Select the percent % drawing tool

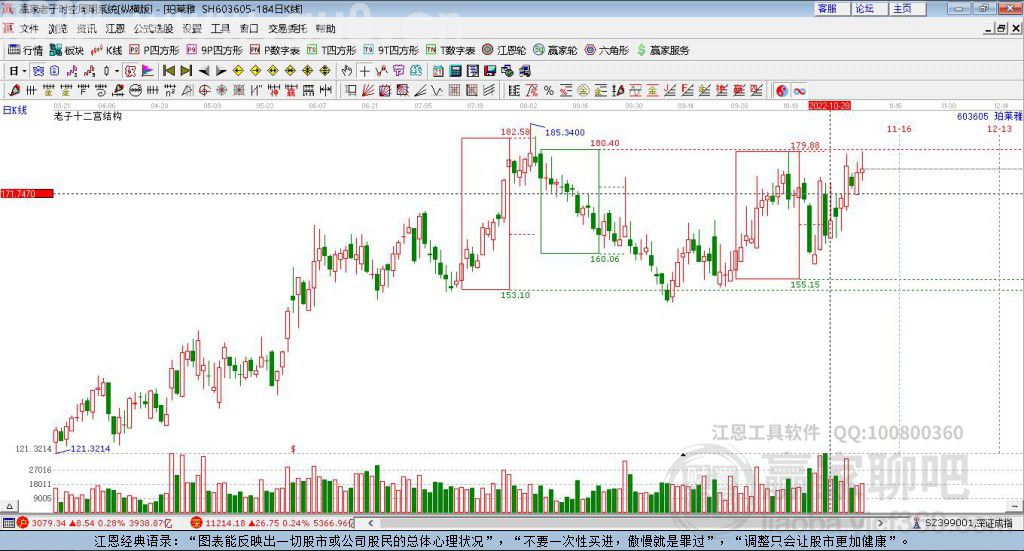point(549,90)
